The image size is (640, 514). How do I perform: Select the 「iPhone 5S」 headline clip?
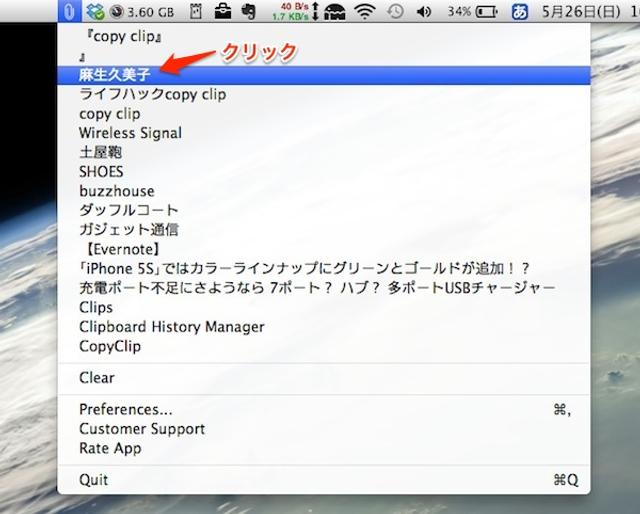click(324, 268)
